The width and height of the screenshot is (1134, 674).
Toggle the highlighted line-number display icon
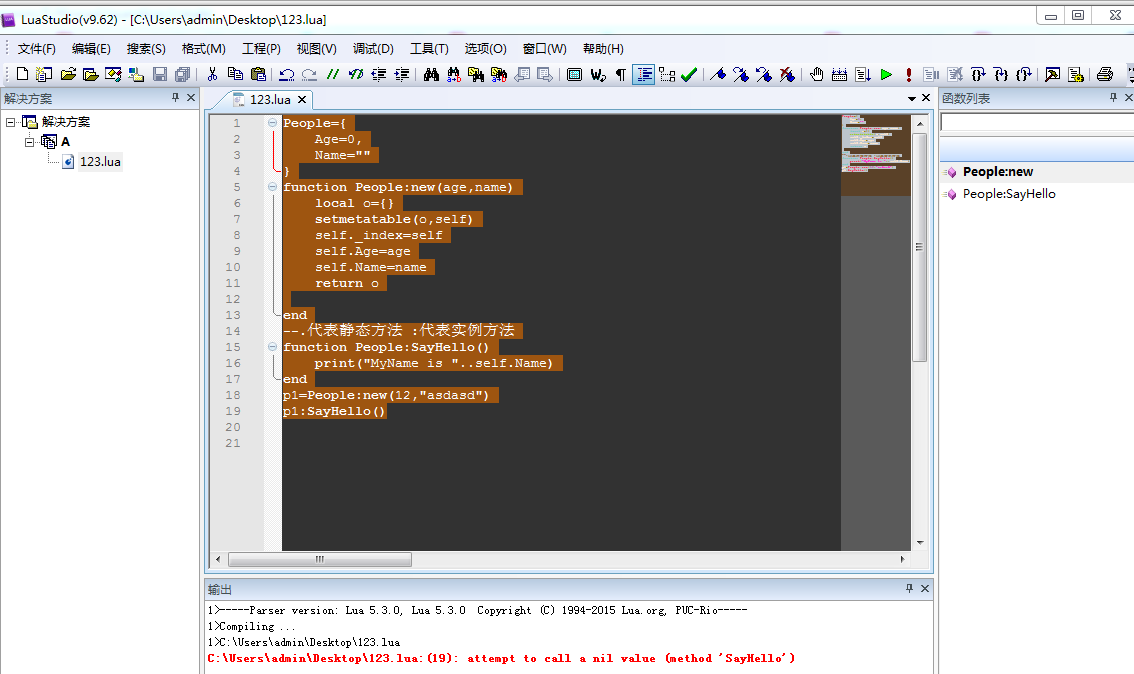tap(644, 74)
